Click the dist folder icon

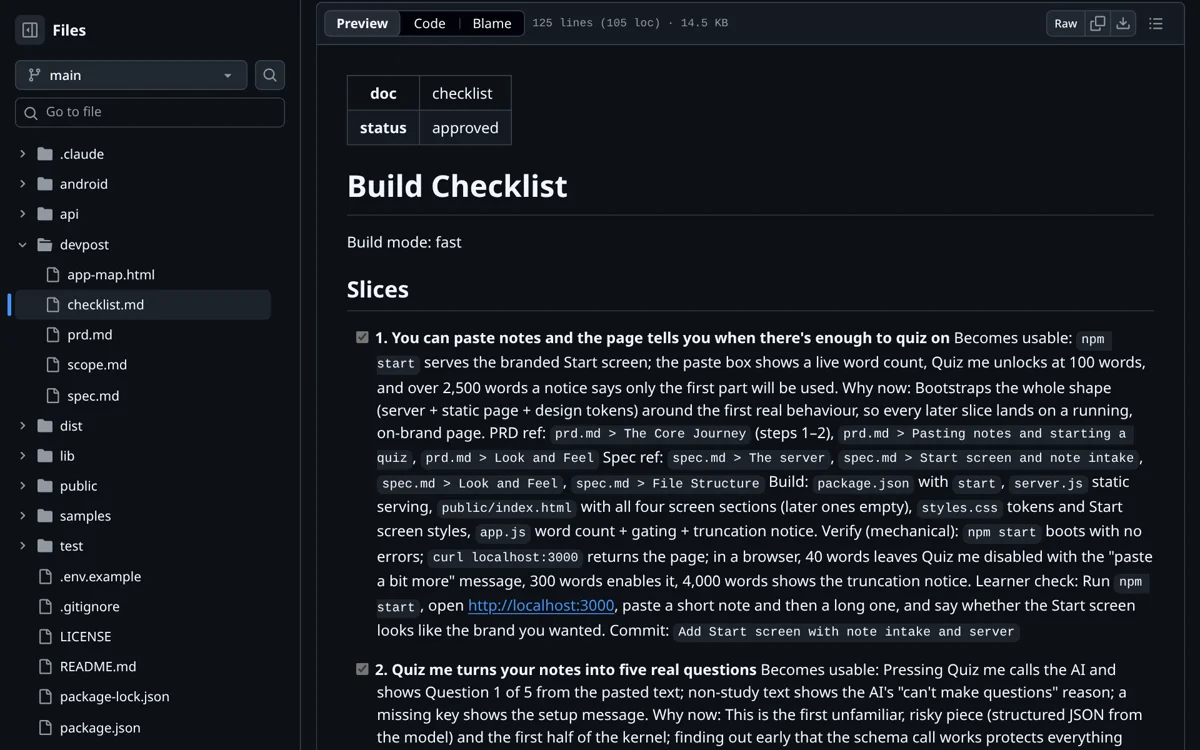45,426
